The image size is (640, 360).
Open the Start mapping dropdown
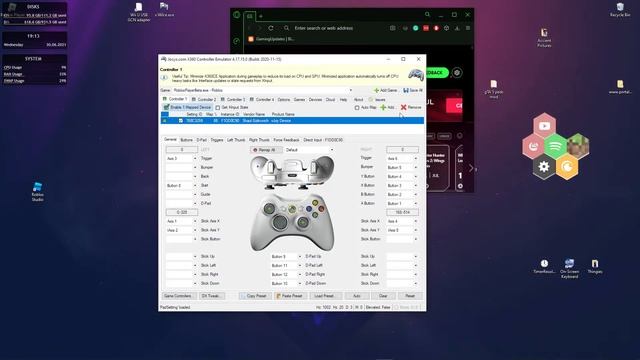tap(195, 185)
